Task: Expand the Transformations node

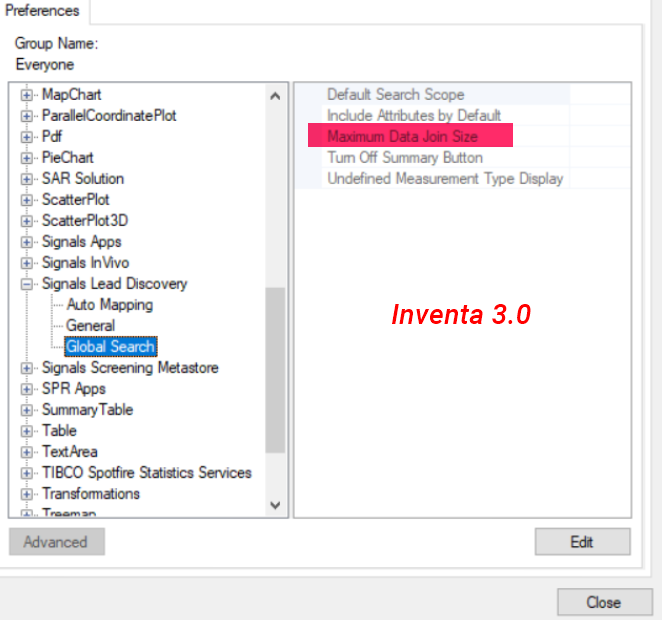Action: 26,494
